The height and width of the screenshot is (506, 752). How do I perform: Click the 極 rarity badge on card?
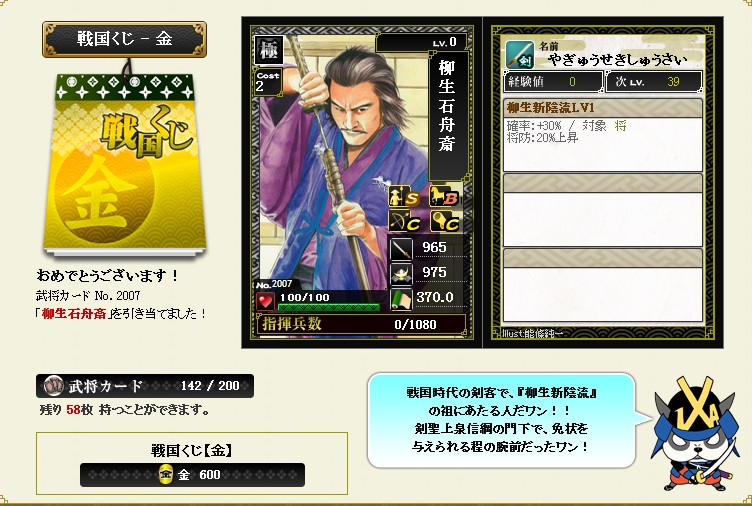(x=269, y=50)
